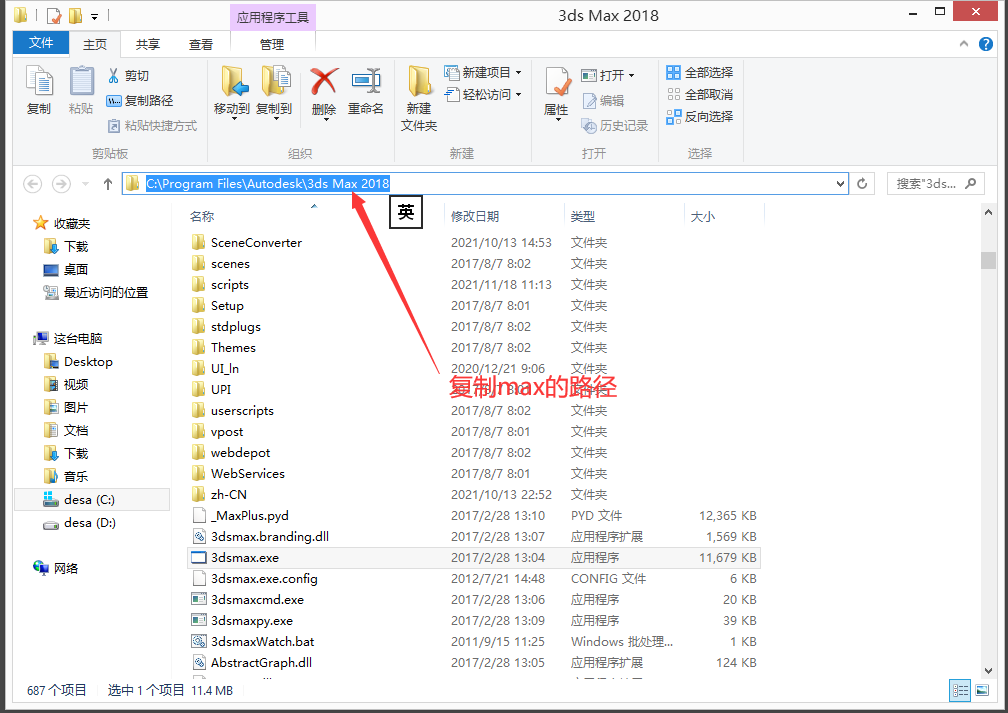
Task: Click the Cut (剪切) scissors icon
Action: (x=114, y=75)
